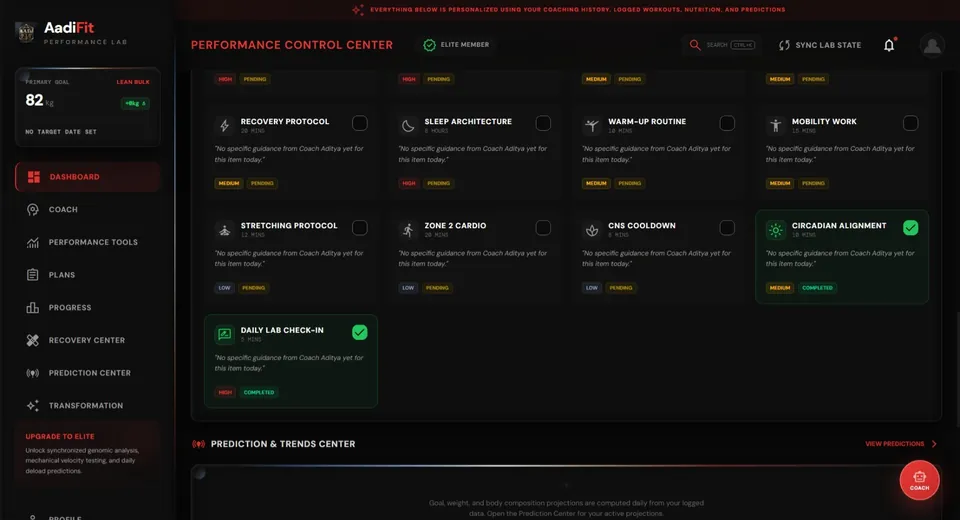Click the search field
This screenshot has width=960, height=520.
(722, 45)
